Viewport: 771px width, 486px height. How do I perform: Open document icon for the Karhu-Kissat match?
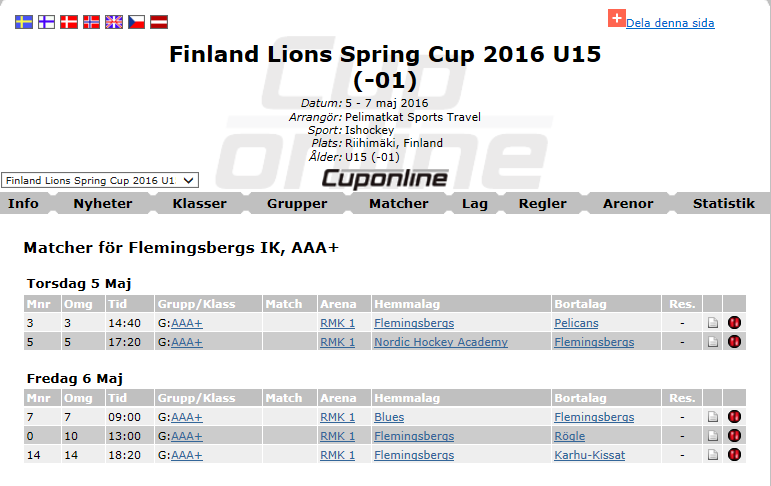coord(713,455)
